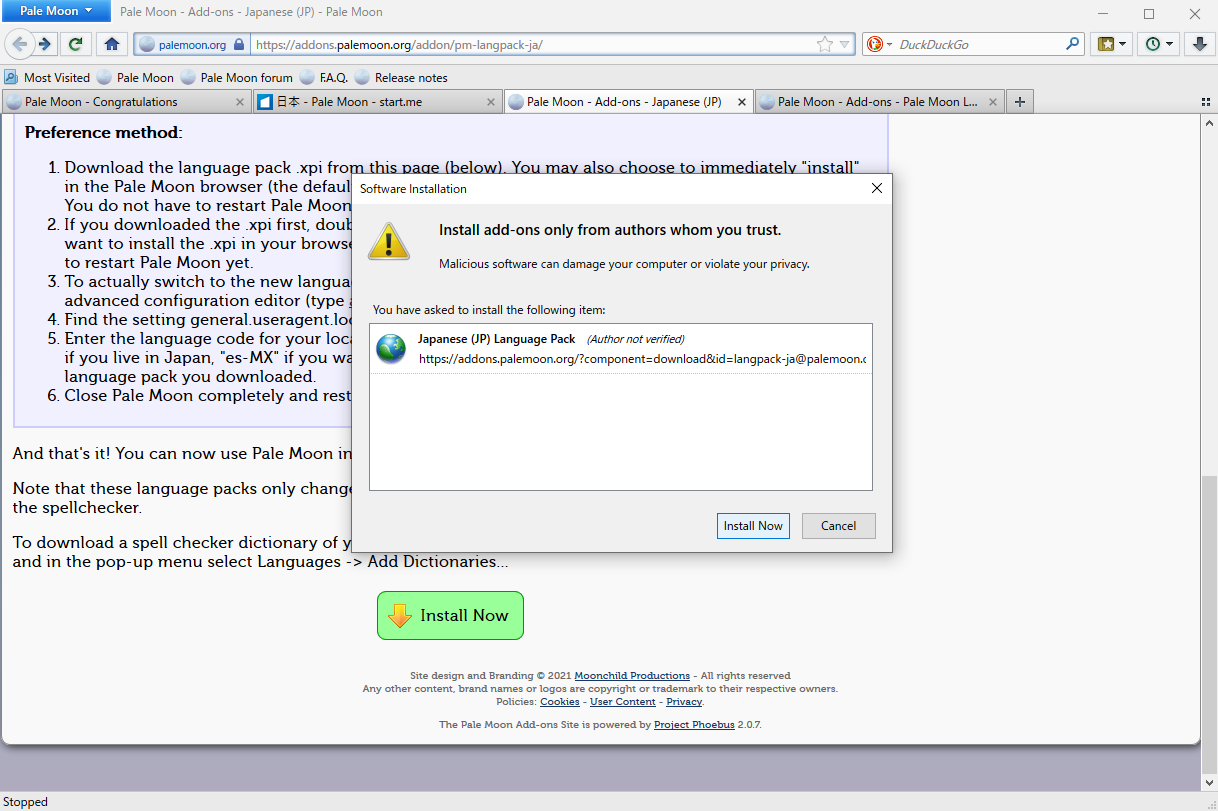The height and width of the screenshot is (811, 1218).
Task: Click the green Install Now page button
Action: click(x=450, y=616)
